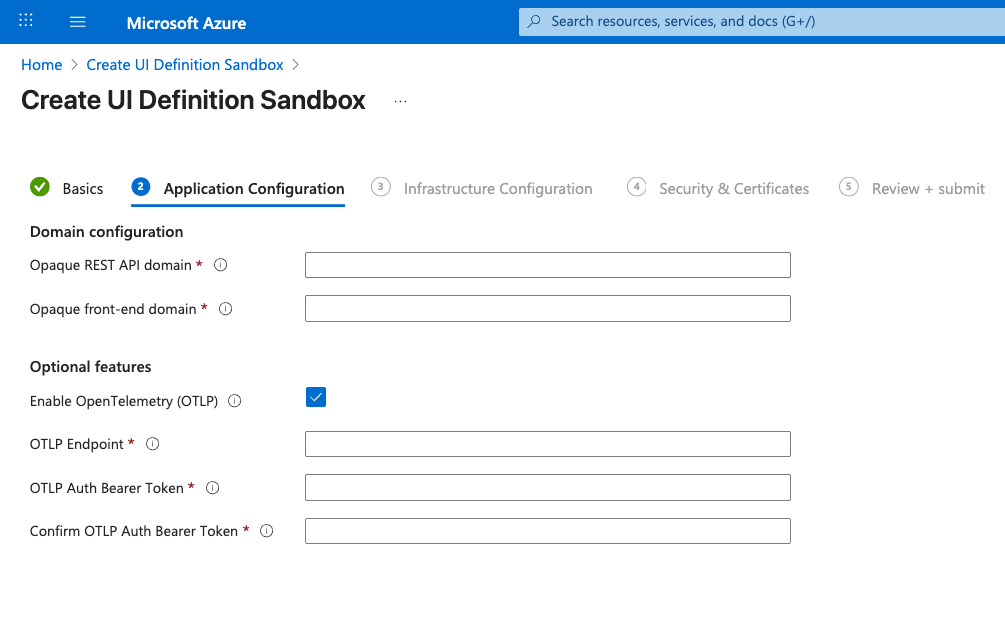This screenshot has height=627, width=1005.
Task: Follow the Home breadcrumb link
Action: (x=42, y=65)
